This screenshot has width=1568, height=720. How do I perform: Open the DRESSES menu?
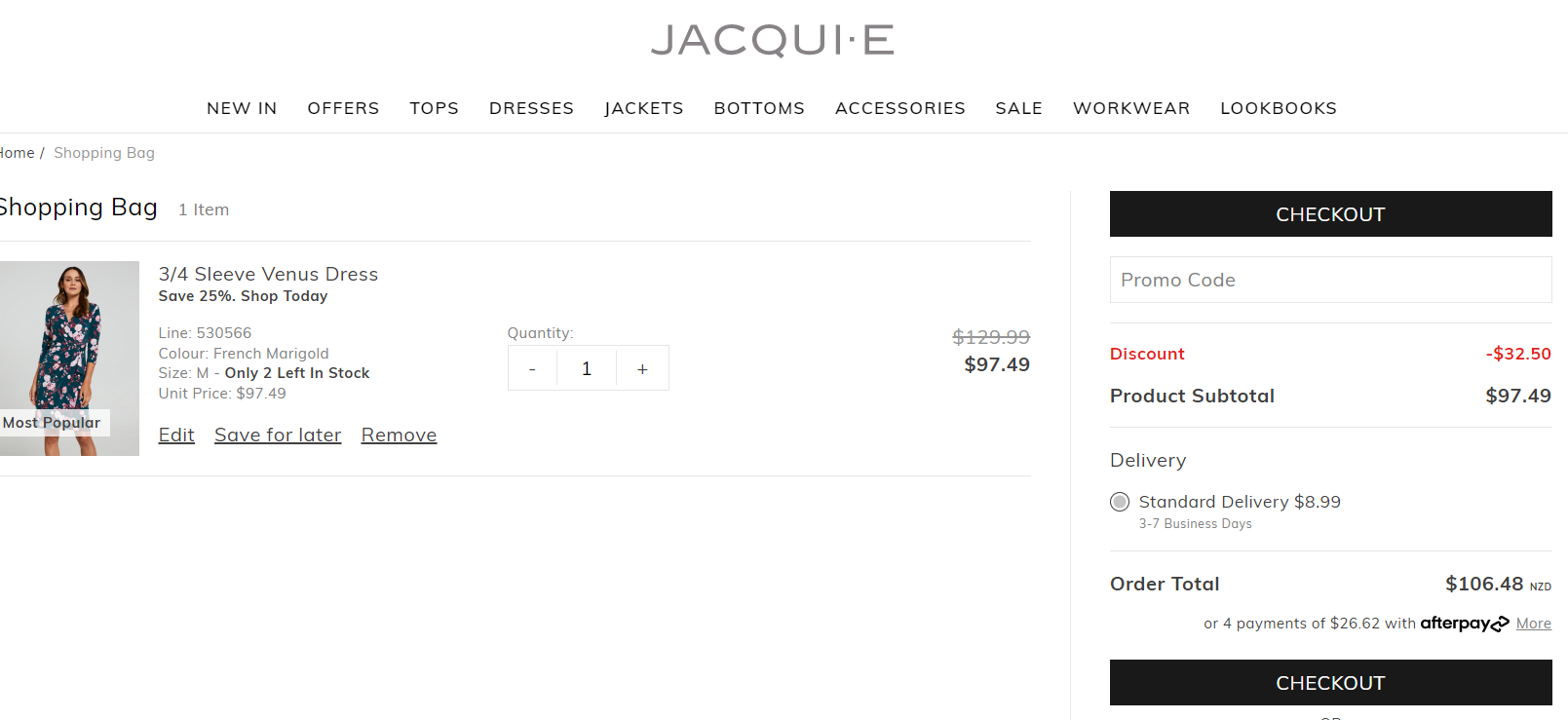tap(531, 108)
